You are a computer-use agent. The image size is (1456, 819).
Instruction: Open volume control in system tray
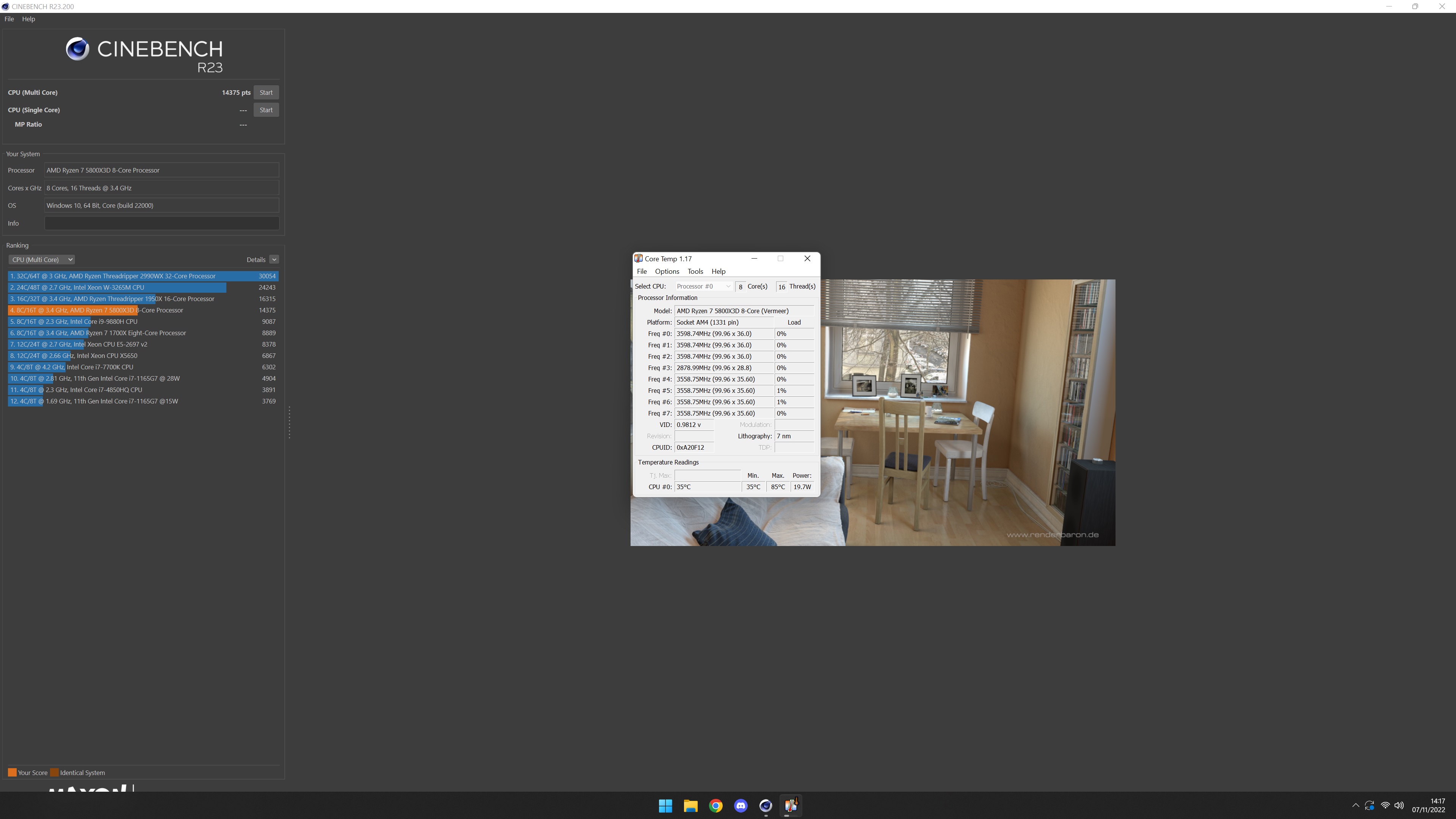pos(1399,805)
